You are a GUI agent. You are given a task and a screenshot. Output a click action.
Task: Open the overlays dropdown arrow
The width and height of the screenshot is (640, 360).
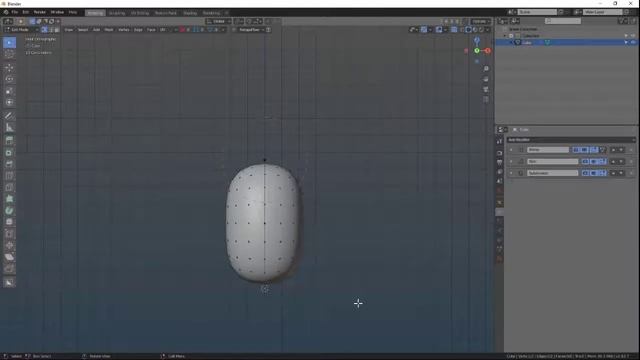(445, 30)
